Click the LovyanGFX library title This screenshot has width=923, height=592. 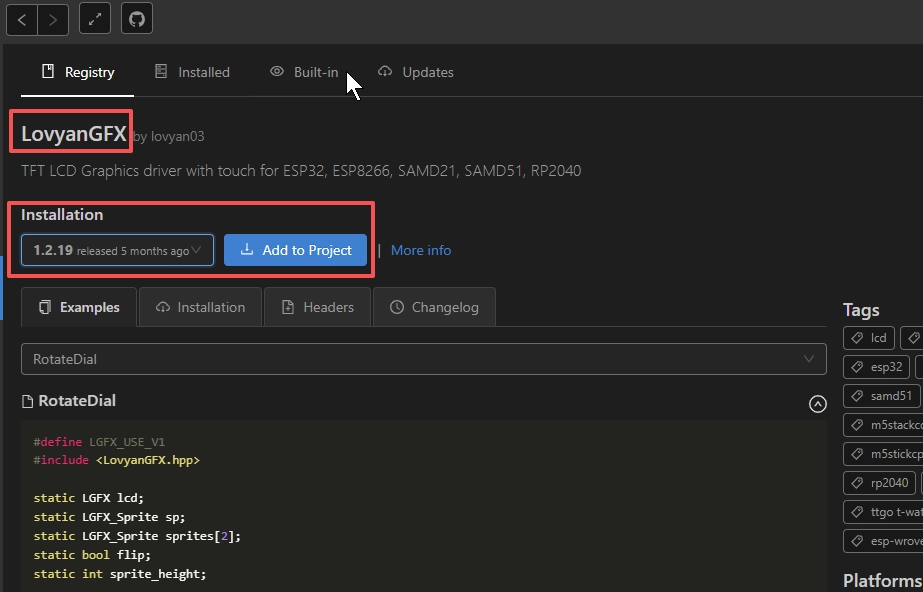coord(74,134)
